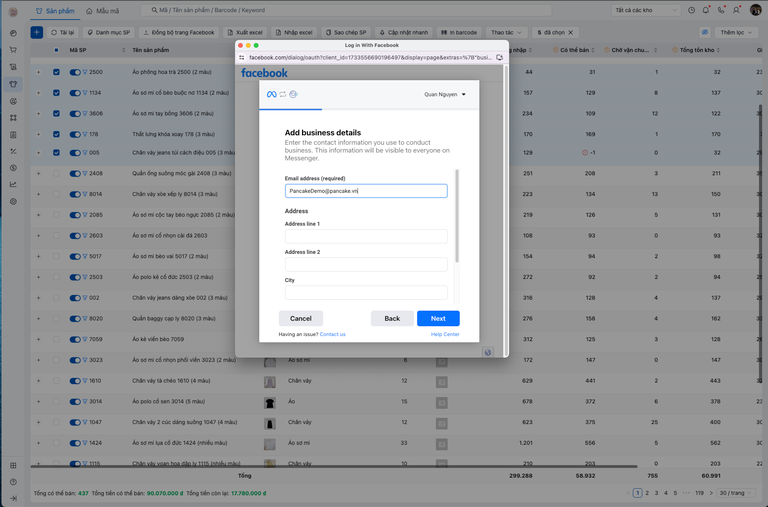Image resolution: width=768 pixels, height=507 pixels.
Task: Expand the row for product 2085
Action: [x=39, y=215]
